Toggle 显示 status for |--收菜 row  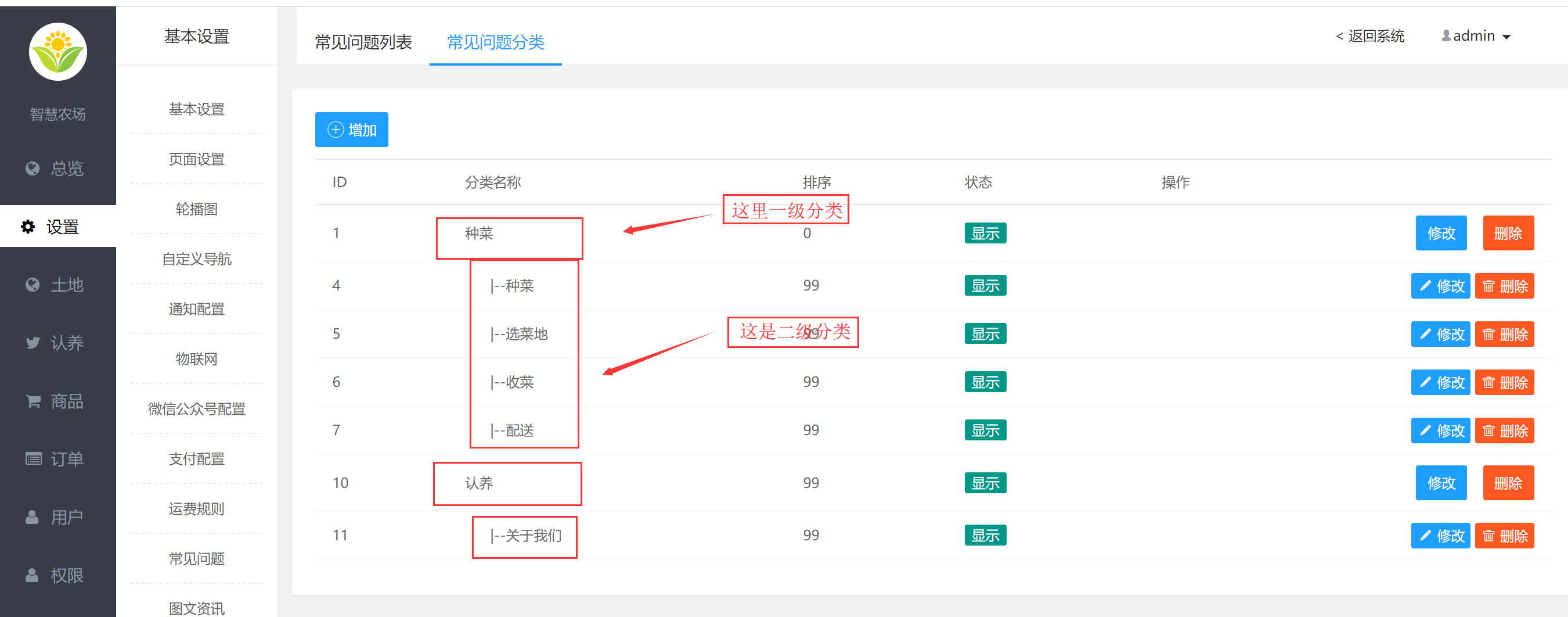tap(985, 382)
